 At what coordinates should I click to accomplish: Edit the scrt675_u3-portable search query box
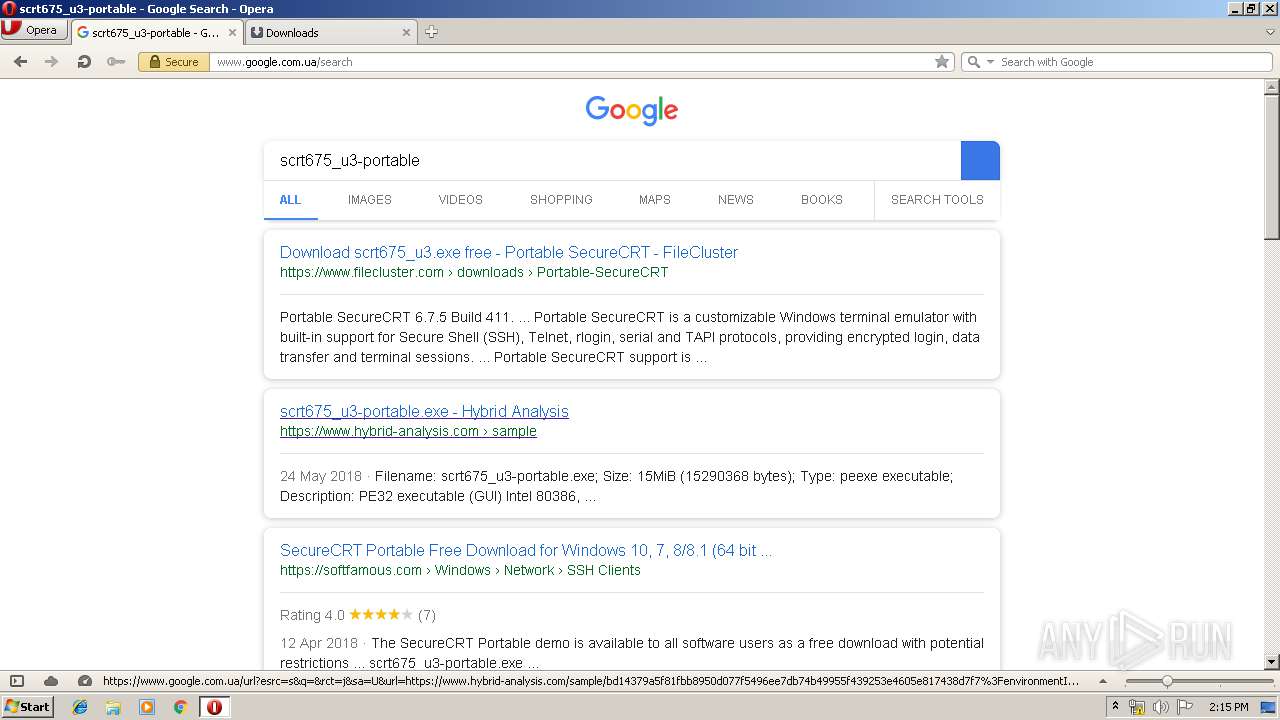[x=612, y=160]
